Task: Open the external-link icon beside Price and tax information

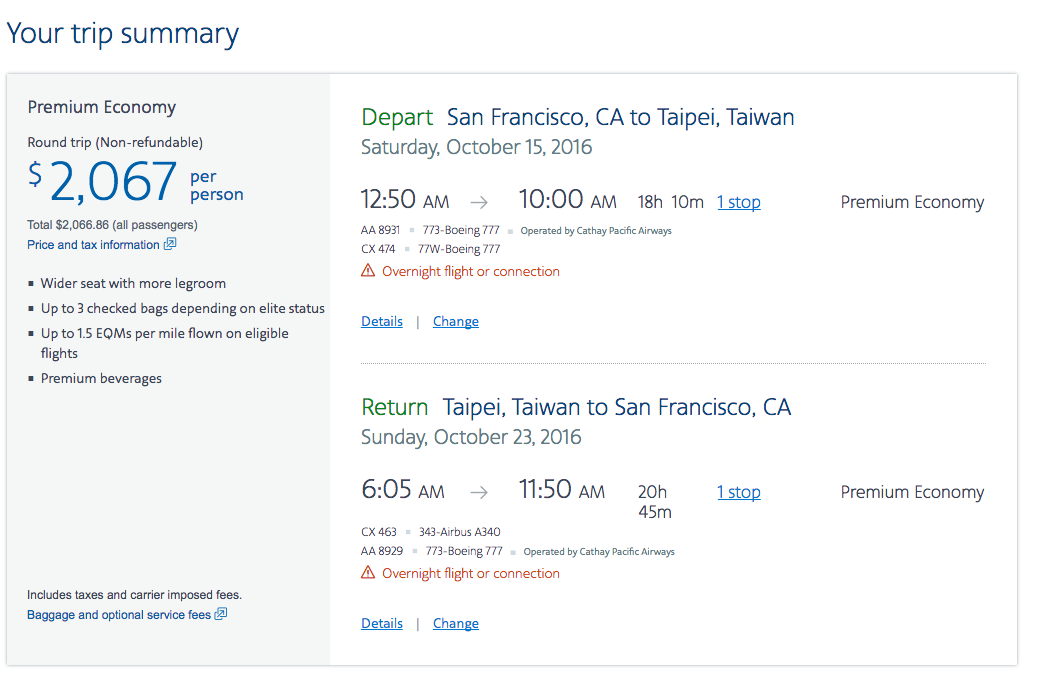Action: 170,244
